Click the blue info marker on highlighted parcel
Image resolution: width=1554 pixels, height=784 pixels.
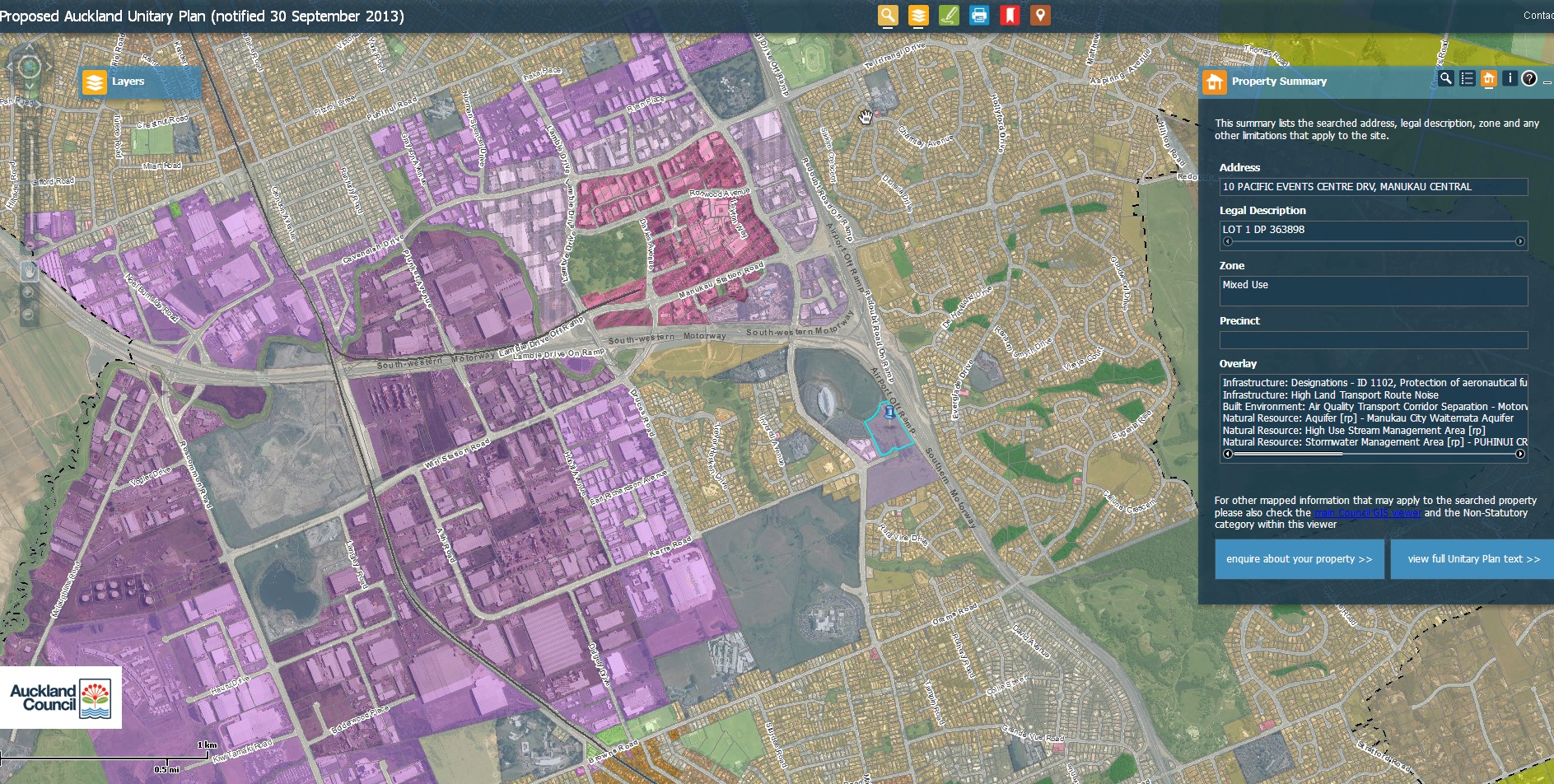click(889, 413)
